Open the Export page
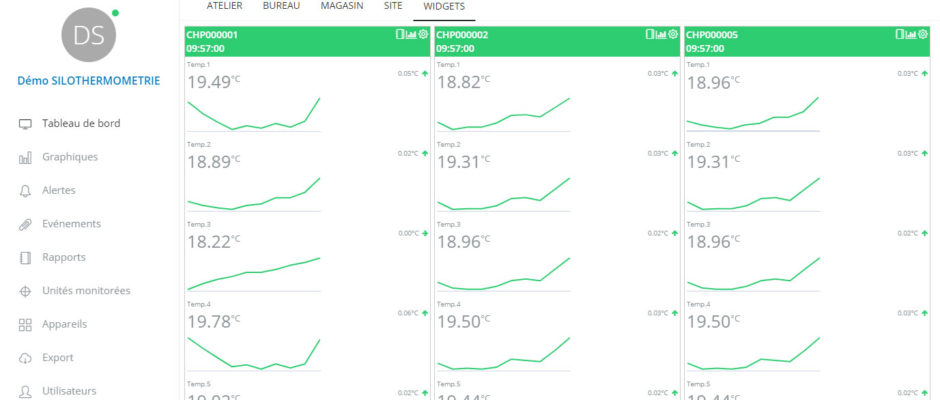The image size is (940, 400). [x=58, y=358]
